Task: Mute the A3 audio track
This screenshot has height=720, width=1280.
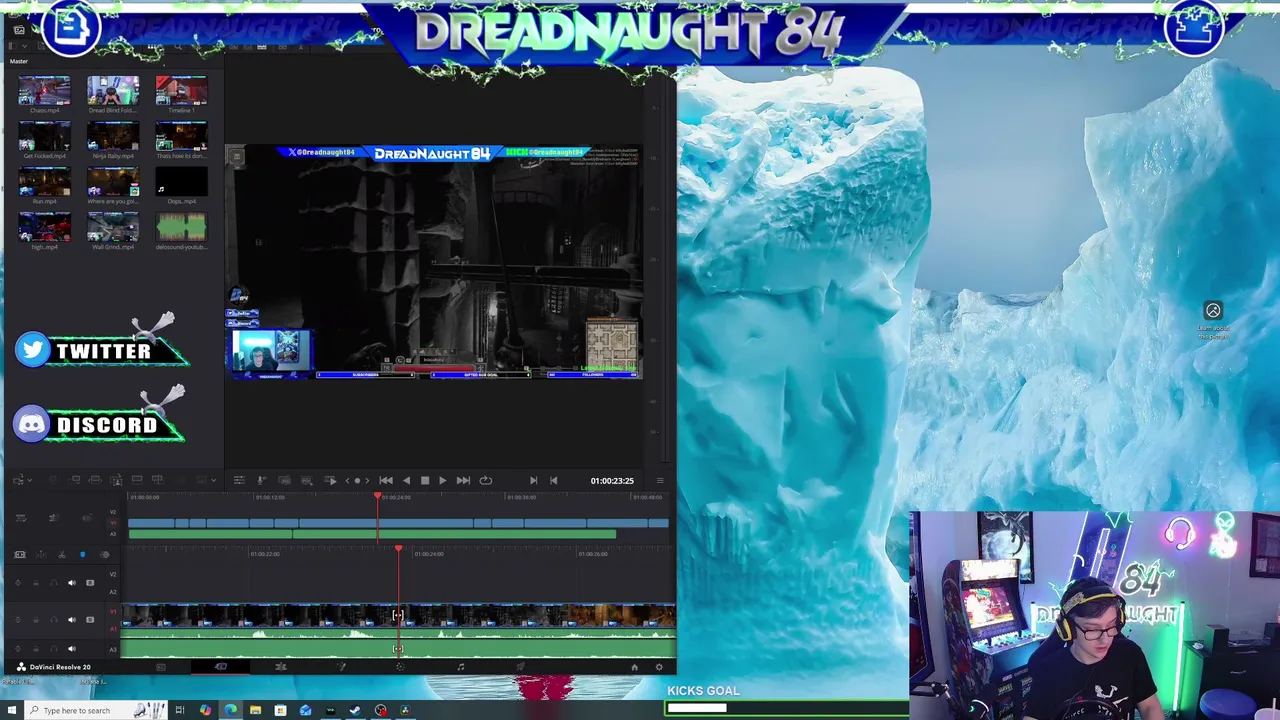Action: click(72, 649)
